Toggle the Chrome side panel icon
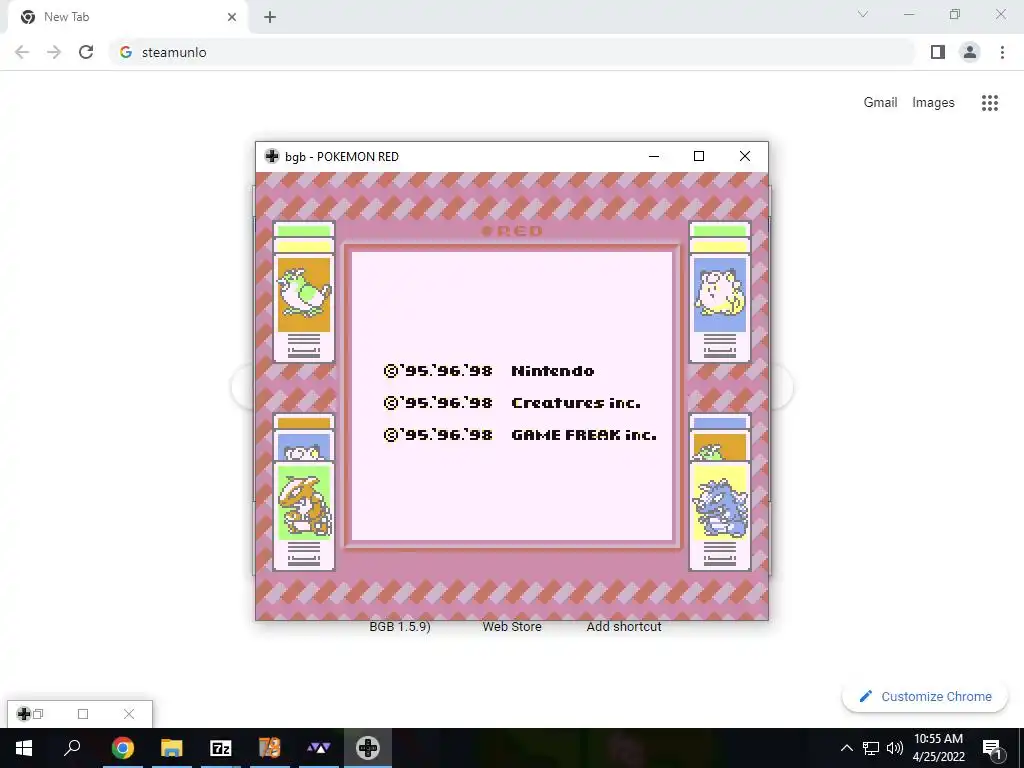1024x768 pixels. coord(938,52)
